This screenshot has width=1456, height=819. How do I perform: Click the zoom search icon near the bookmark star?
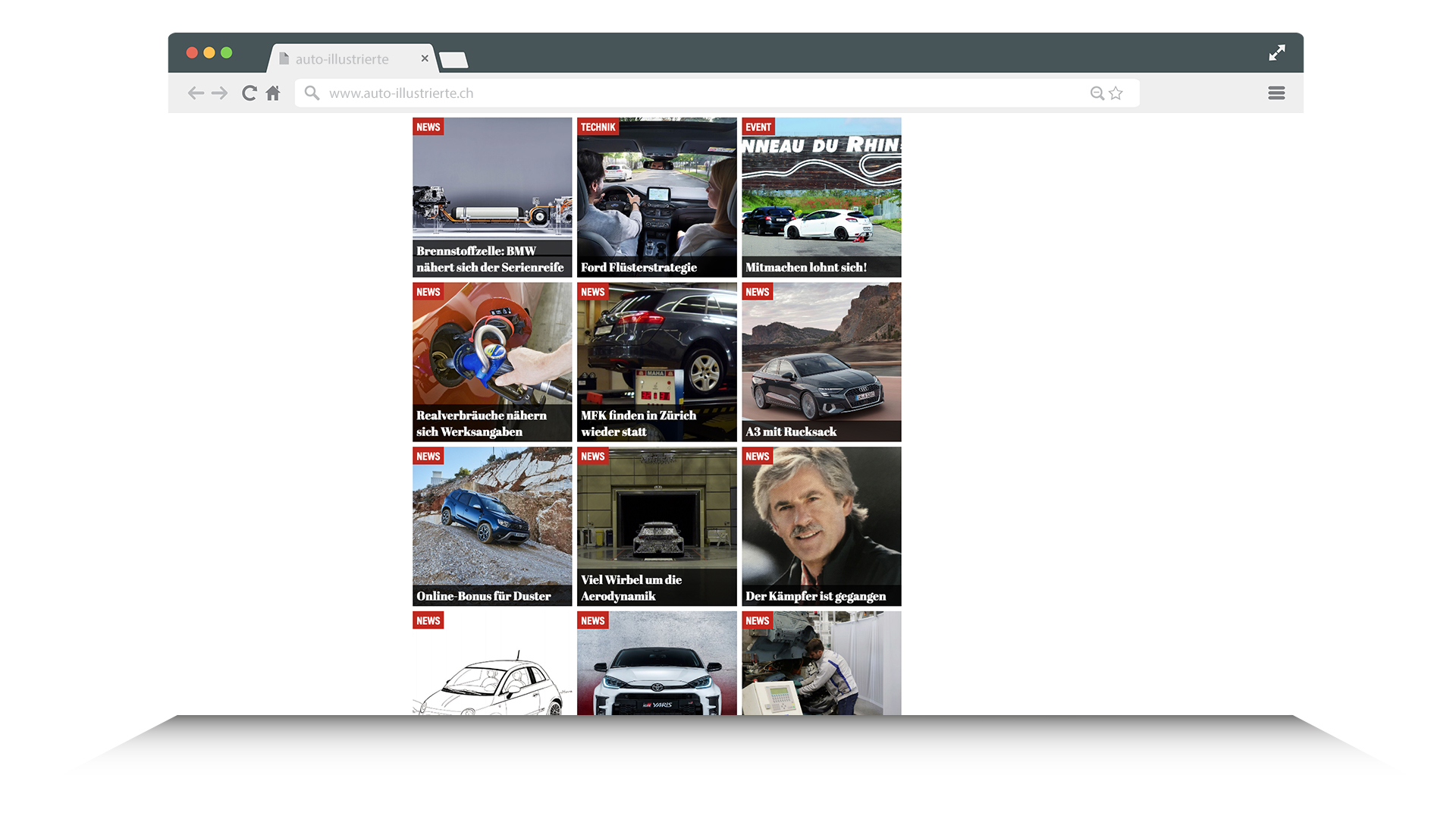click(x=1097, y=93)
